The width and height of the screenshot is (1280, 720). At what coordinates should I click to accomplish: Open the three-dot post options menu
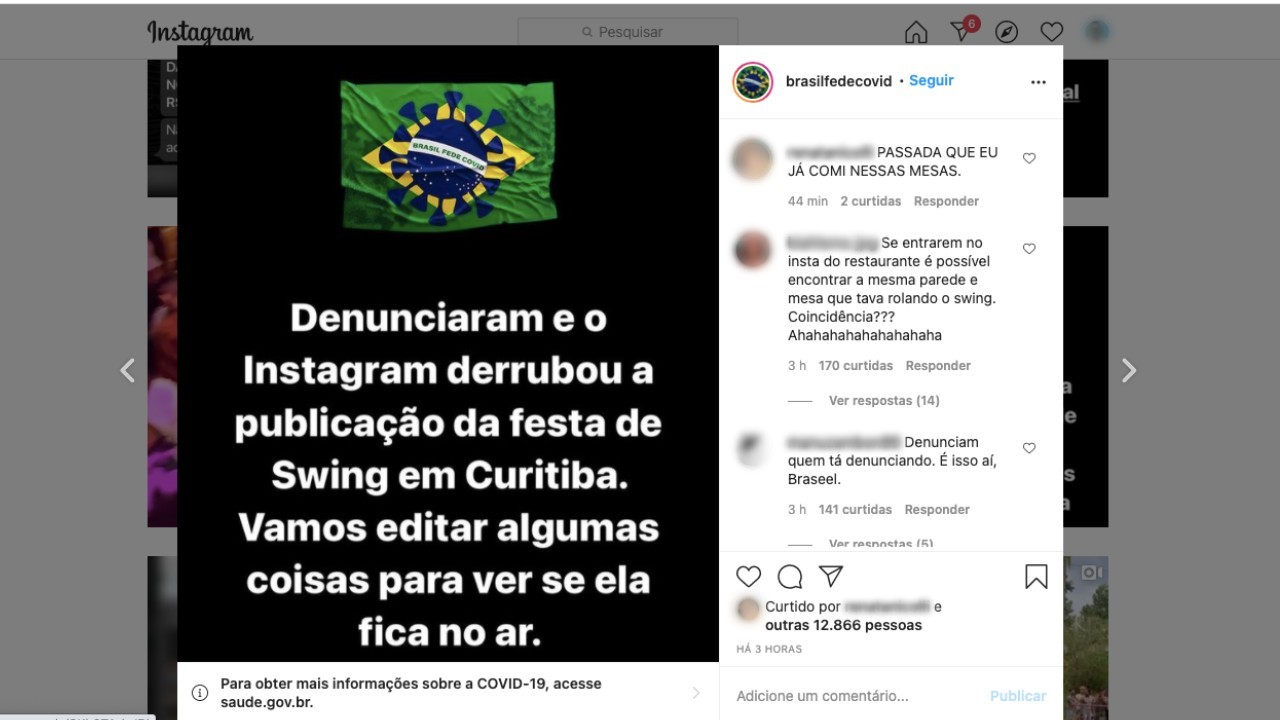click(1038, 82)
